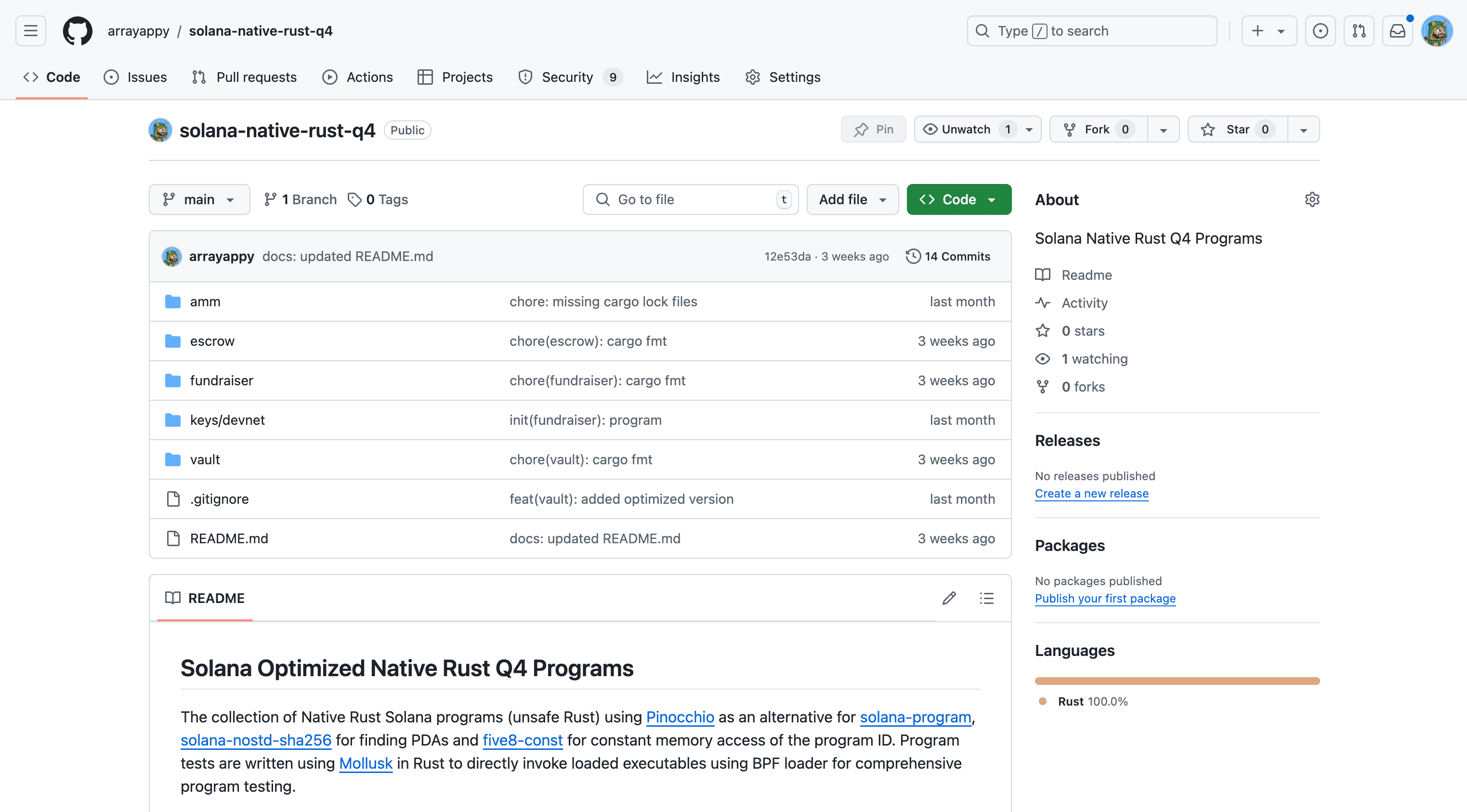Screen dimensions: 1467x812
Task: Open the README outline list icon
Action: tap(987, 598)
